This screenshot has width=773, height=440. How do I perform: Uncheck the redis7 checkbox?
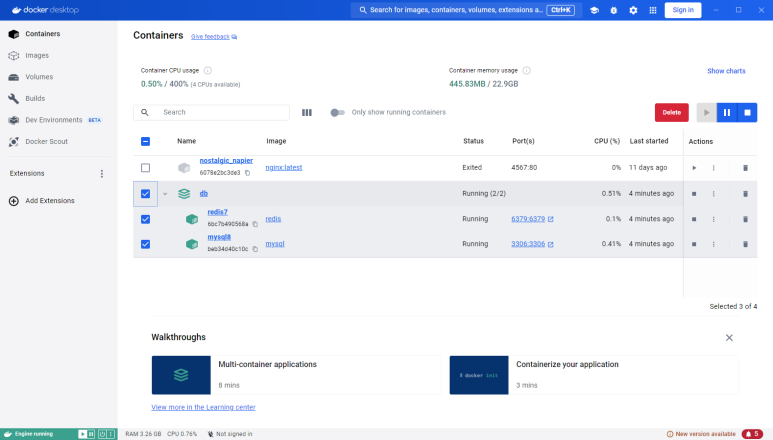coord(145,219)
